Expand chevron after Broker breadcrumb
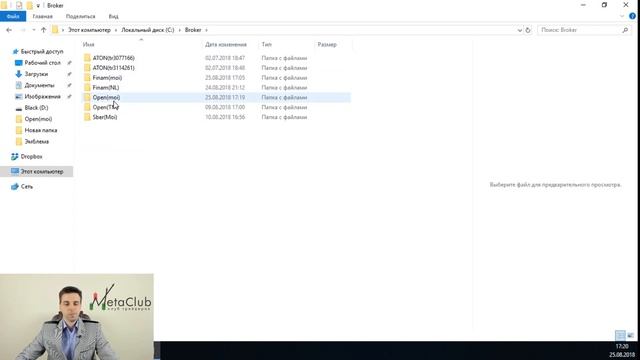The width and height of the screenshot is (640, 360). [206, 30]
